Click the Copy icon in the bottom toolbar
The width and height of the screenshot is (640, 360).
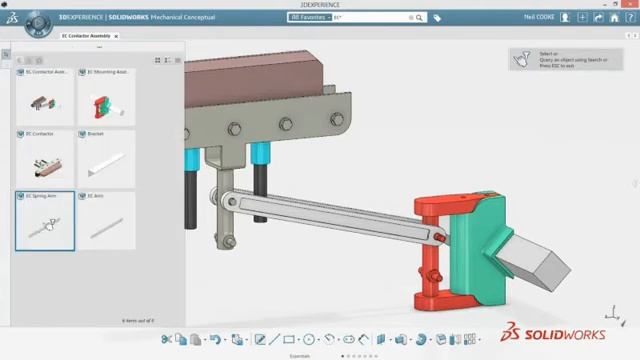[181, 339]
